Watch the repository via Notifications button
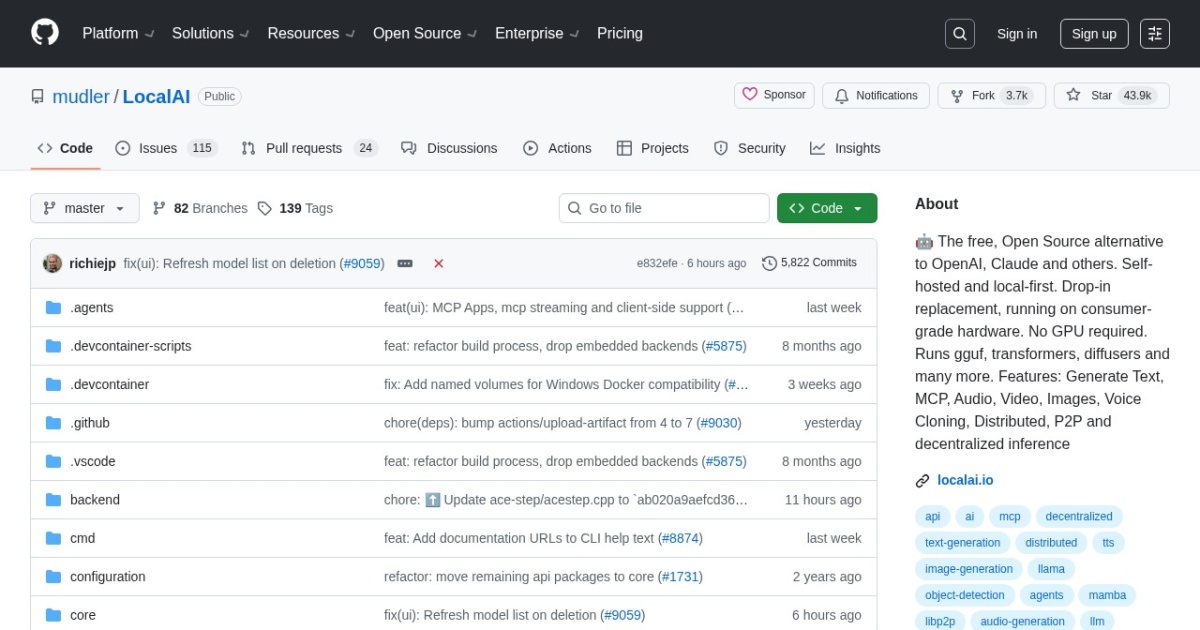Image resolution: width=1200 pixels, height=630 pixels. [x=876, y=95]
